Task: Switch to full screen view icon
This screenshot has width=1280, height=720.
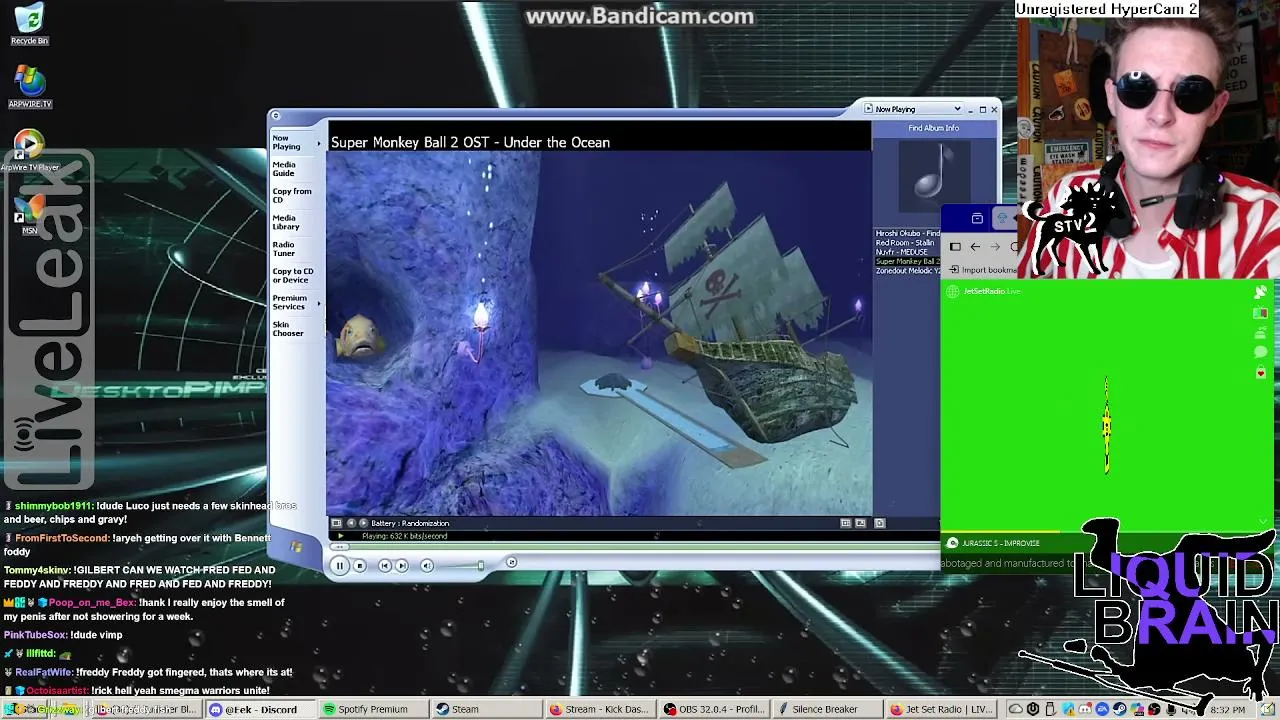Action: point(880,523)
